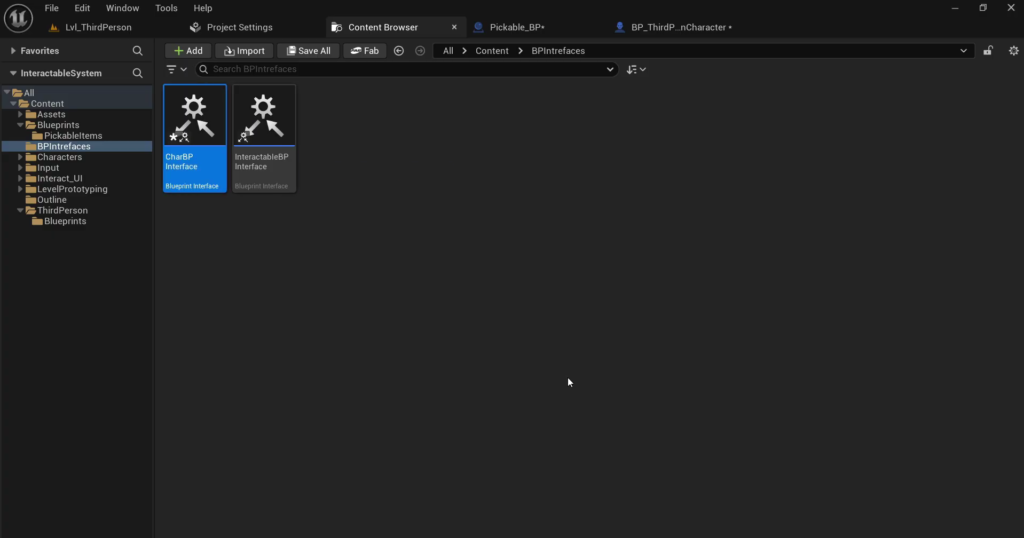Select the ThirdPerson folder
The width and height of the screenshot is (1024, 538).
[x=62, y=210]
